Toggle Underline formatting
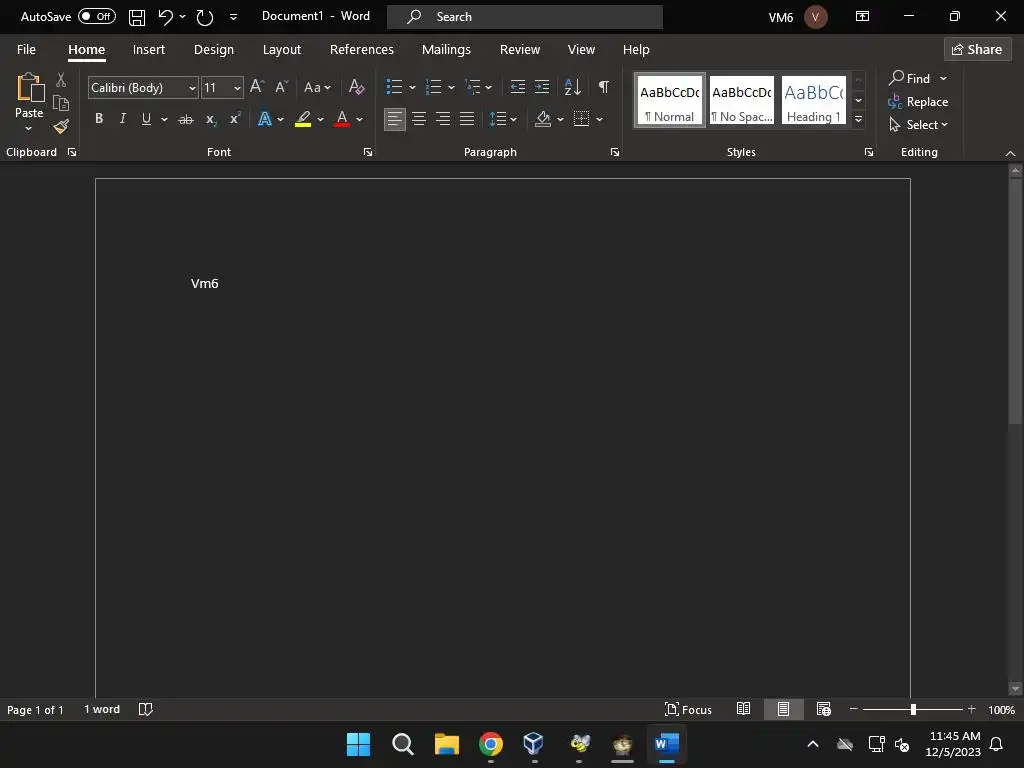The width and height of the screenshot is (1024, 768). tap(146, 119)
